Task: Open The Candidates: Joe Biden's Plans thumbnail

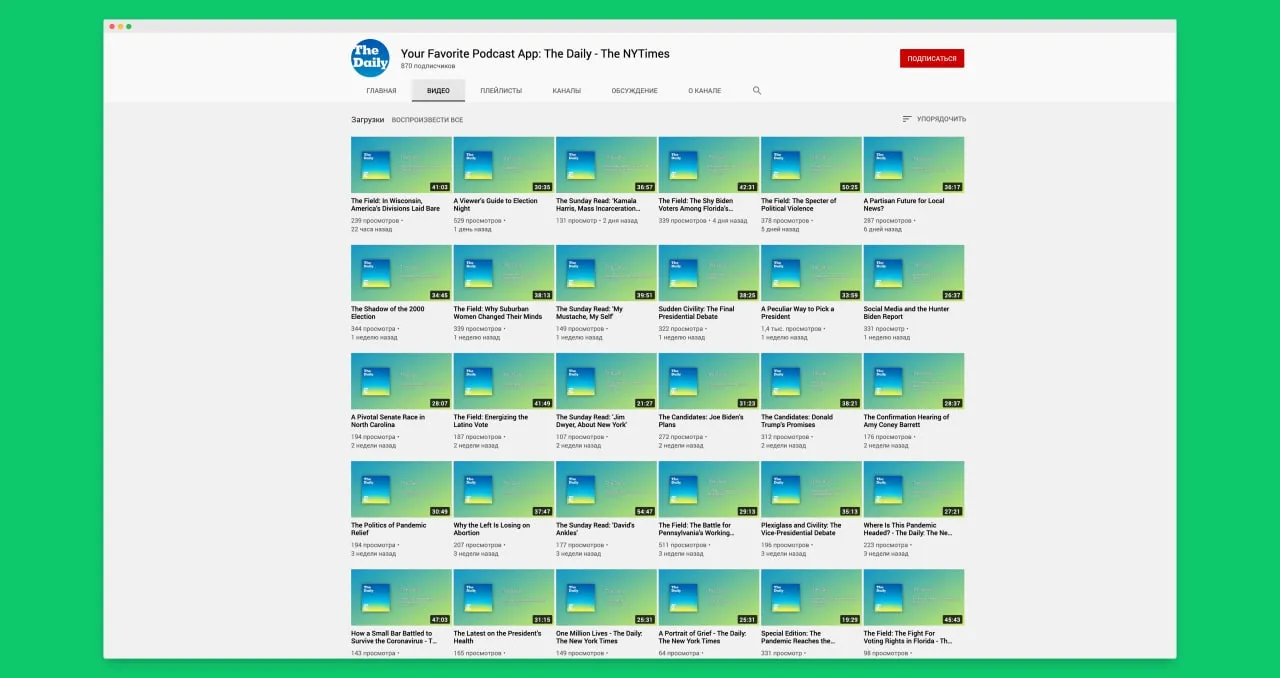Action: pyautogui.click(x=709, y=381)
